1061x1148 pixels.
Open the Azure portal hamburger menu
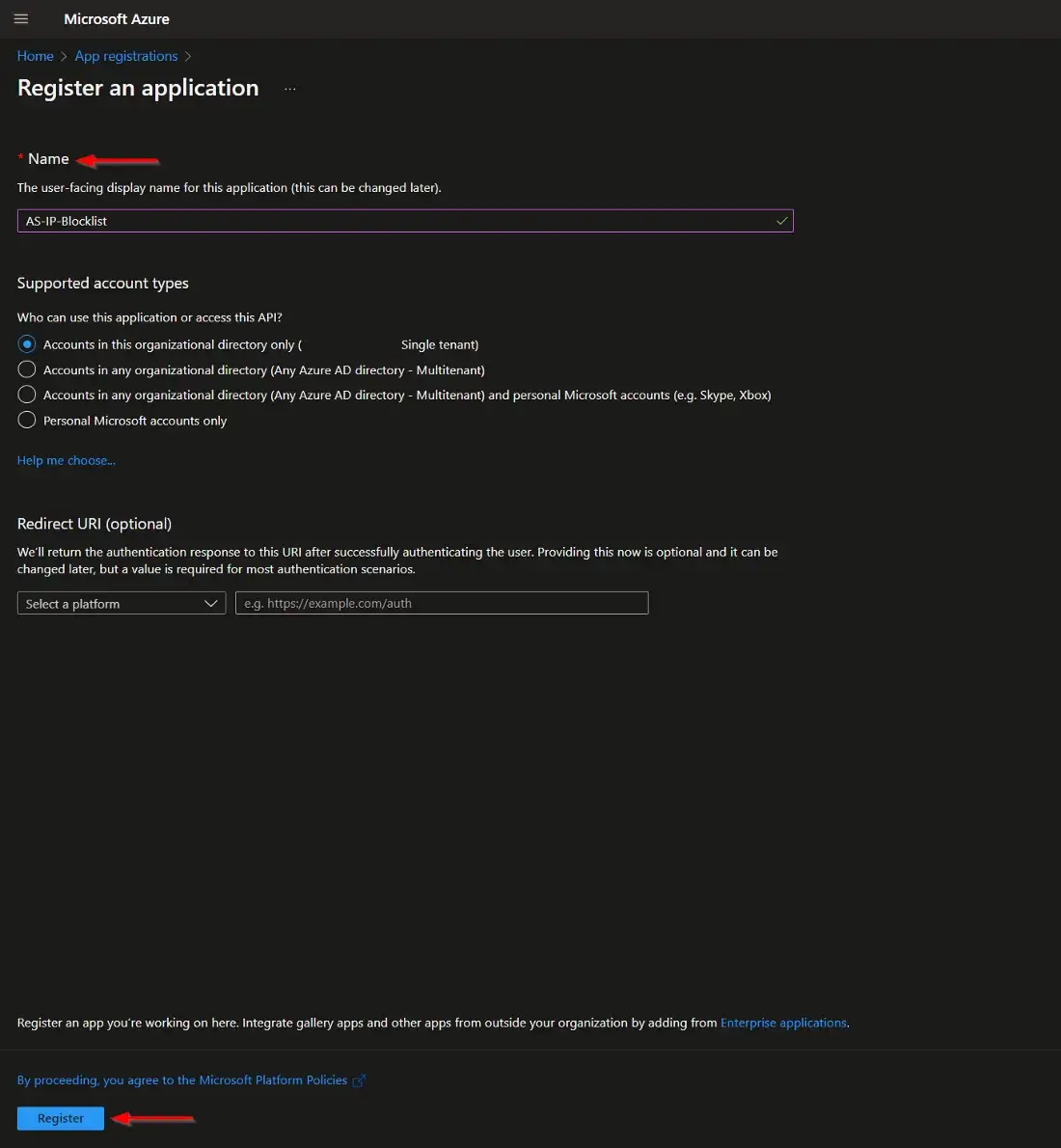[x=21, y=19]
